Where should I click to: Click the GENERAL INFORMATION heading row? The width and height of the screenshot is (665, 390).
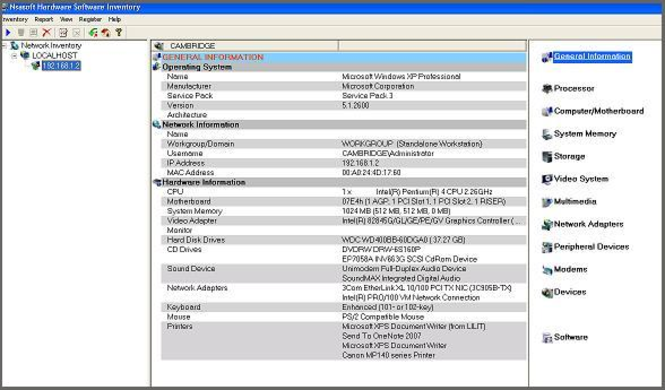[339, 57]
